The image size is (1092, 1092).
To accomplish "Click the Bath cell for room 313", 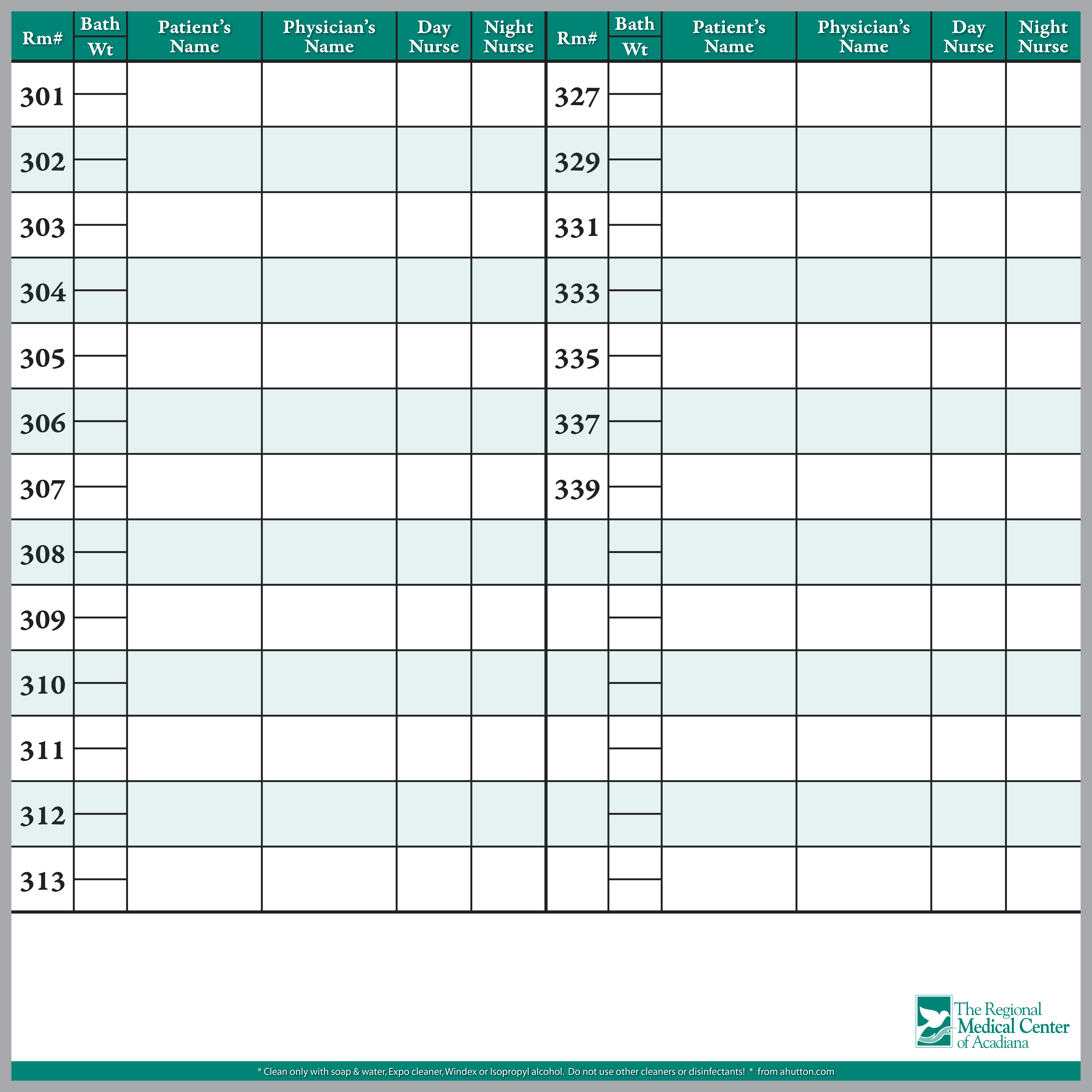I will [100, 863].
